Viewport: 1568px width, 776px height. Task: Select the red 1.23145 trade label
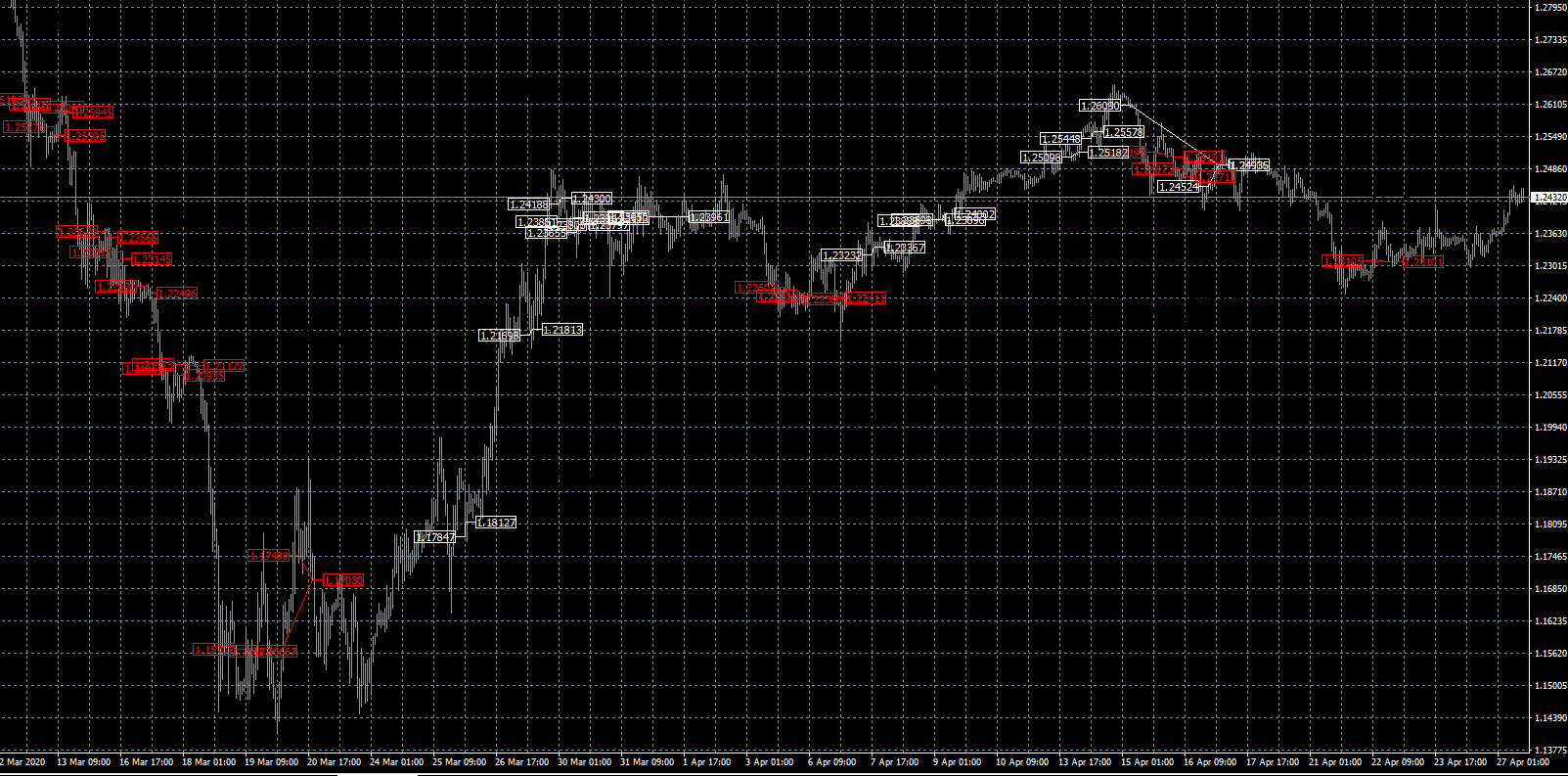pyautogui.click(x=152, y=259)
